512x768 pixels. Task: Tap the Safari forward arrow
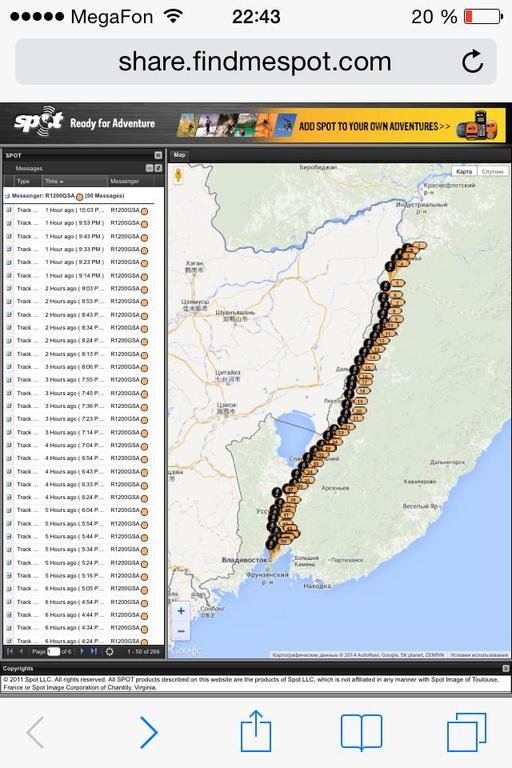148,732
